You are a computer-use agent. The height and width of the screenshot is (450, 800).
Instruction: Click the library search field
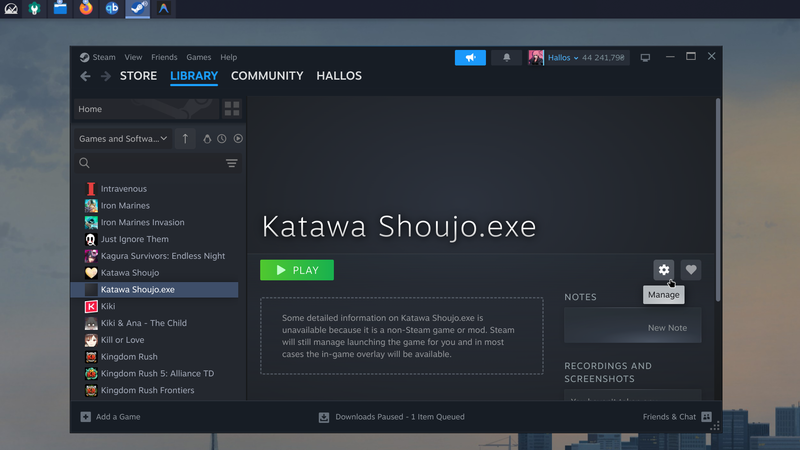click(158, 163)
